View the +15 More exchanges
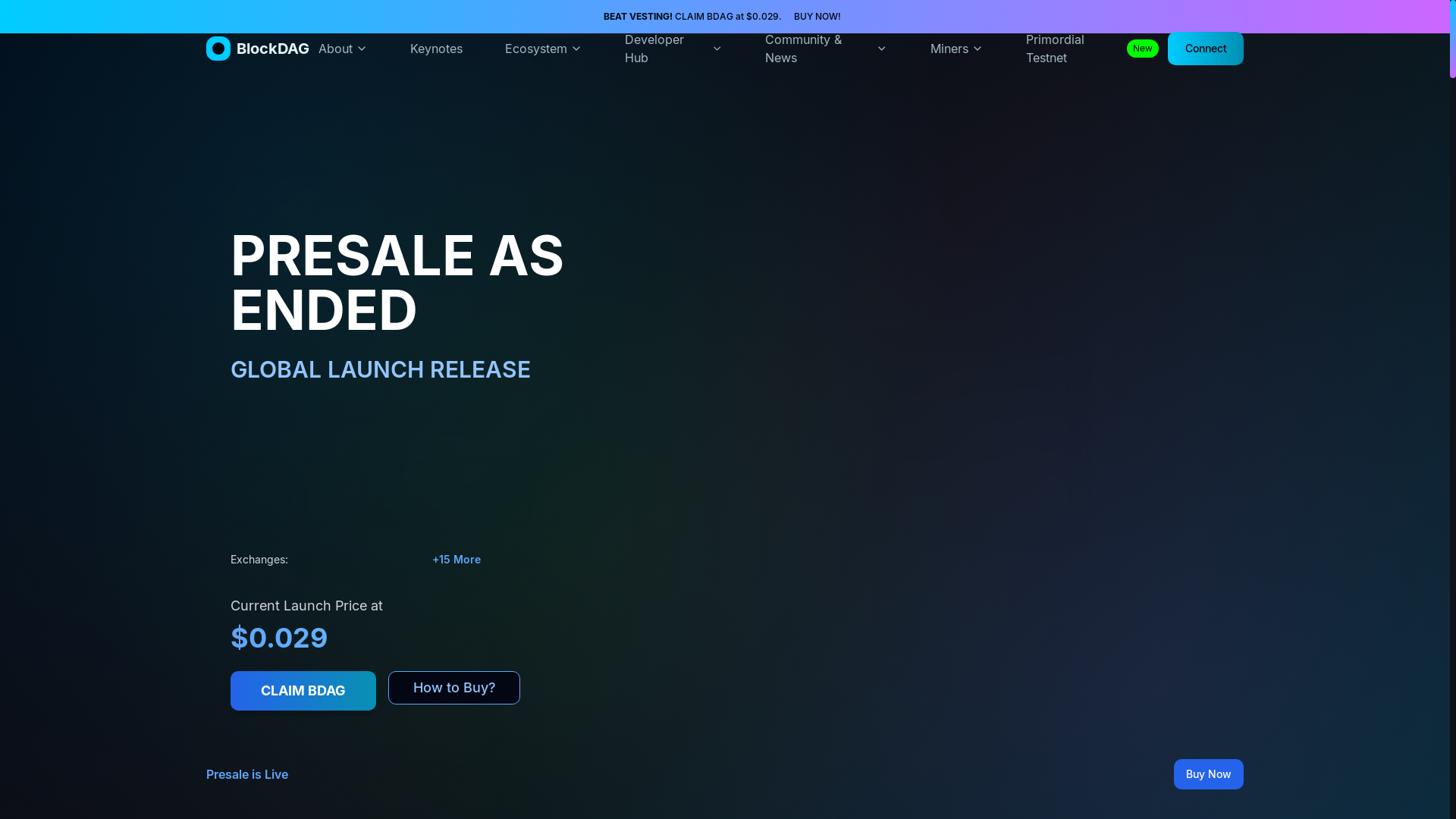This screenshot has height=819, width=1456. pyautogui.click(x=457, y=560)
